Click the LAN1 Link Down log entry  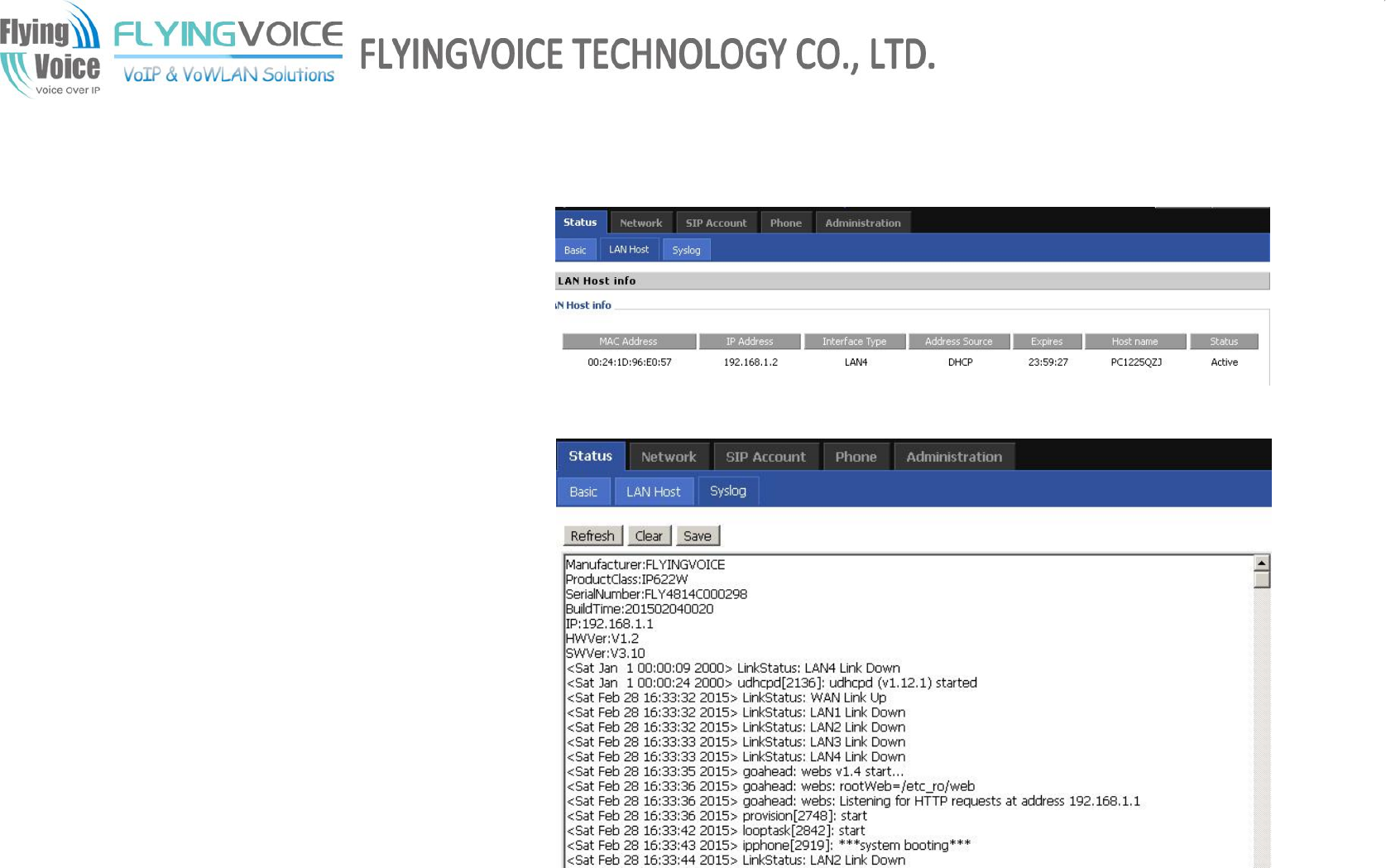pos(736,713)
